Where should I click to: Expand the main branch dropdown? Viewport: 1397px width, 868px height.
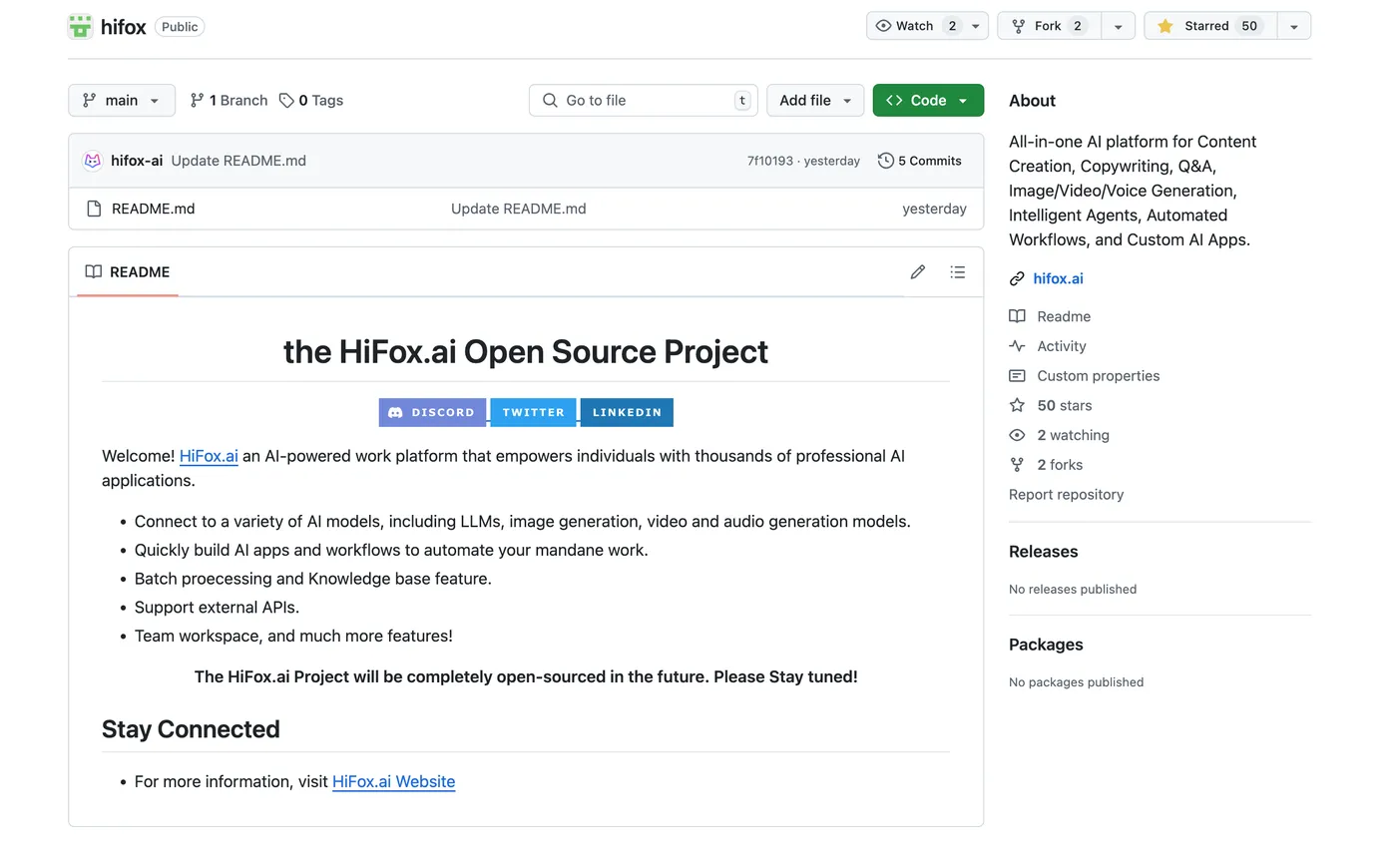click(x=121, y=100)
